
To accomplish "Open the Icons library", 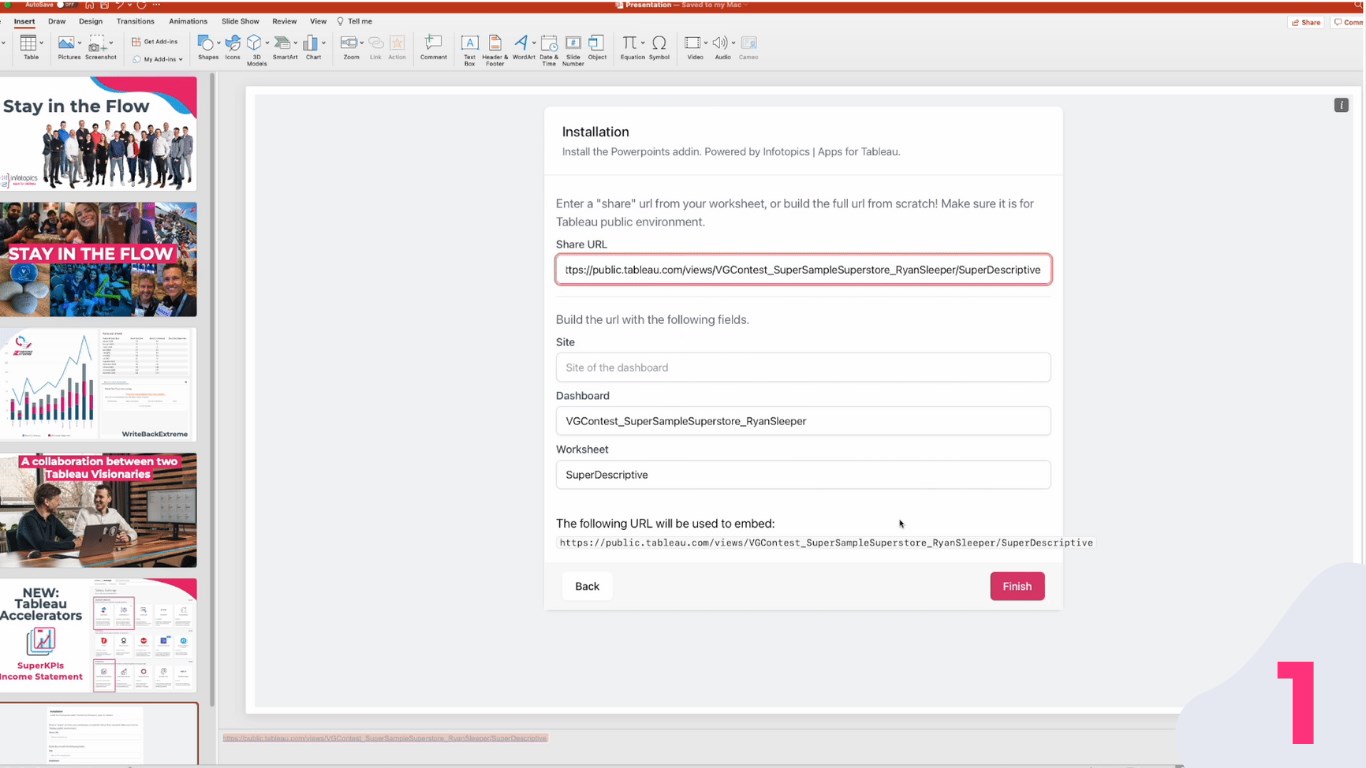I will coord(232,47).
